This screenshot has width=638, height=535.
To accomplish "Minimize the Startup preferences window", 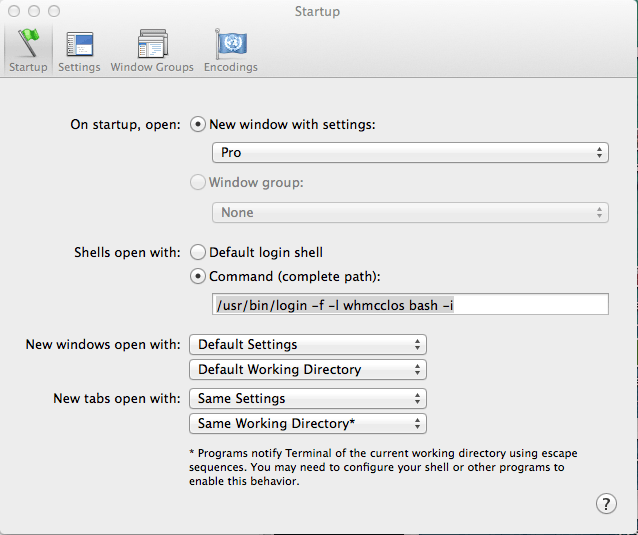I will (33, 11).
